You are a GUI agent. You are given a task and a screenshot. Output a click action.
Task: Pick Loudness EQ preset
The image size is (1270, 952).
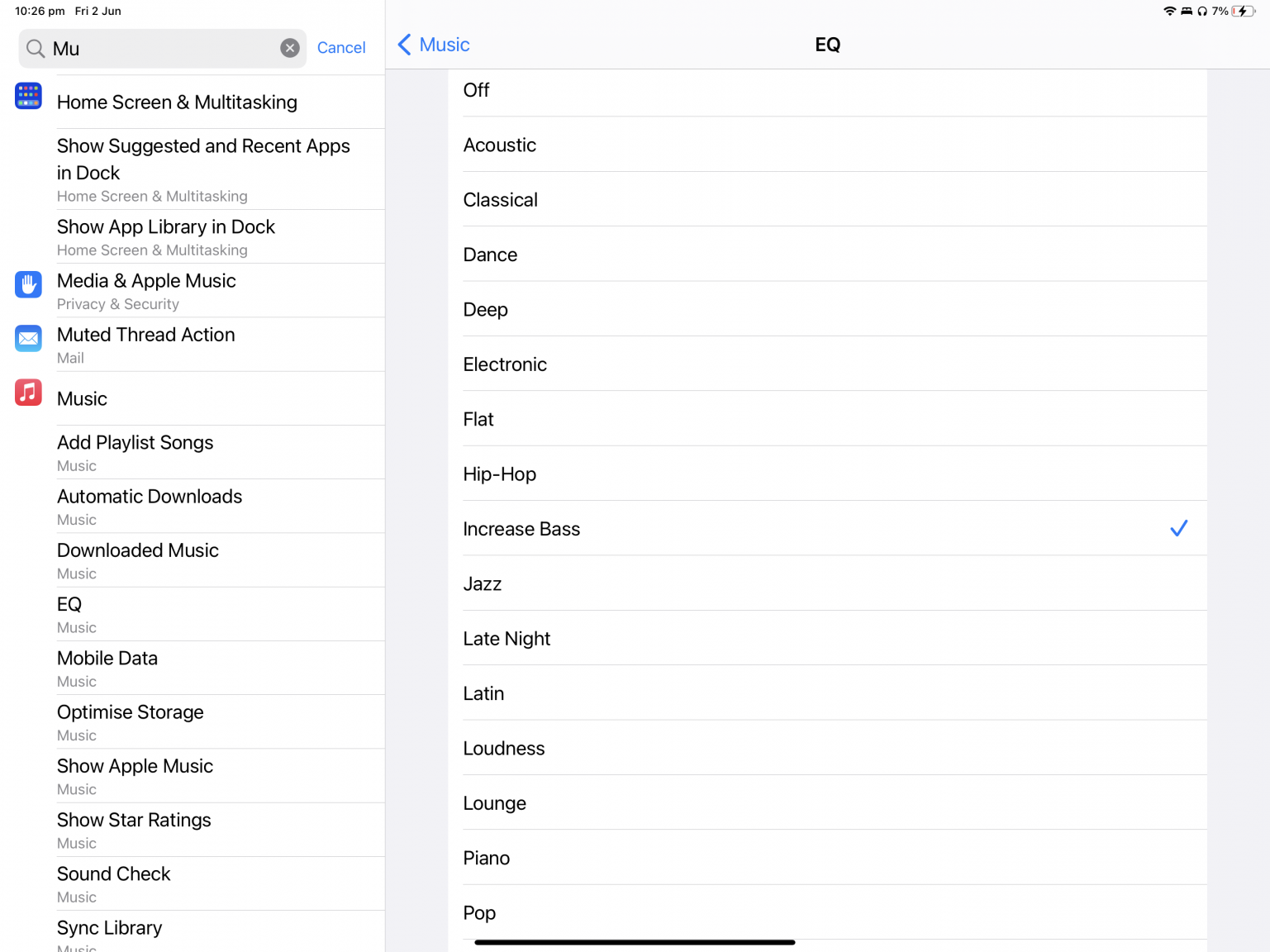(827, 748)
